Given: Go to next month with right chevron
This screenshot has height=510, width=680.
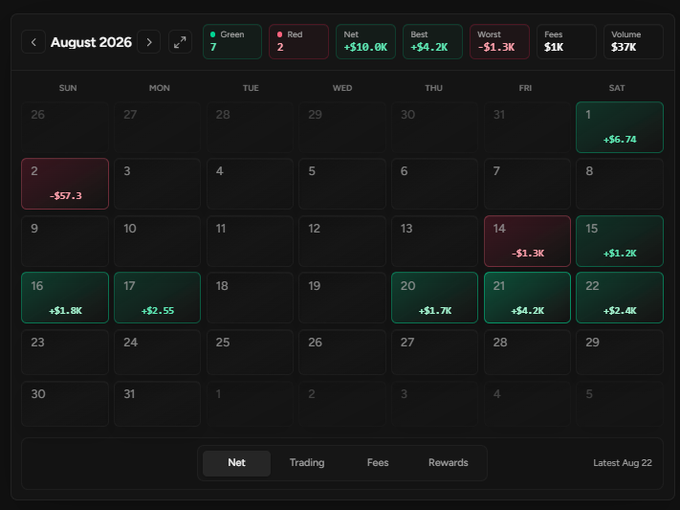Looking at the screenshot, I should (149, 42).
